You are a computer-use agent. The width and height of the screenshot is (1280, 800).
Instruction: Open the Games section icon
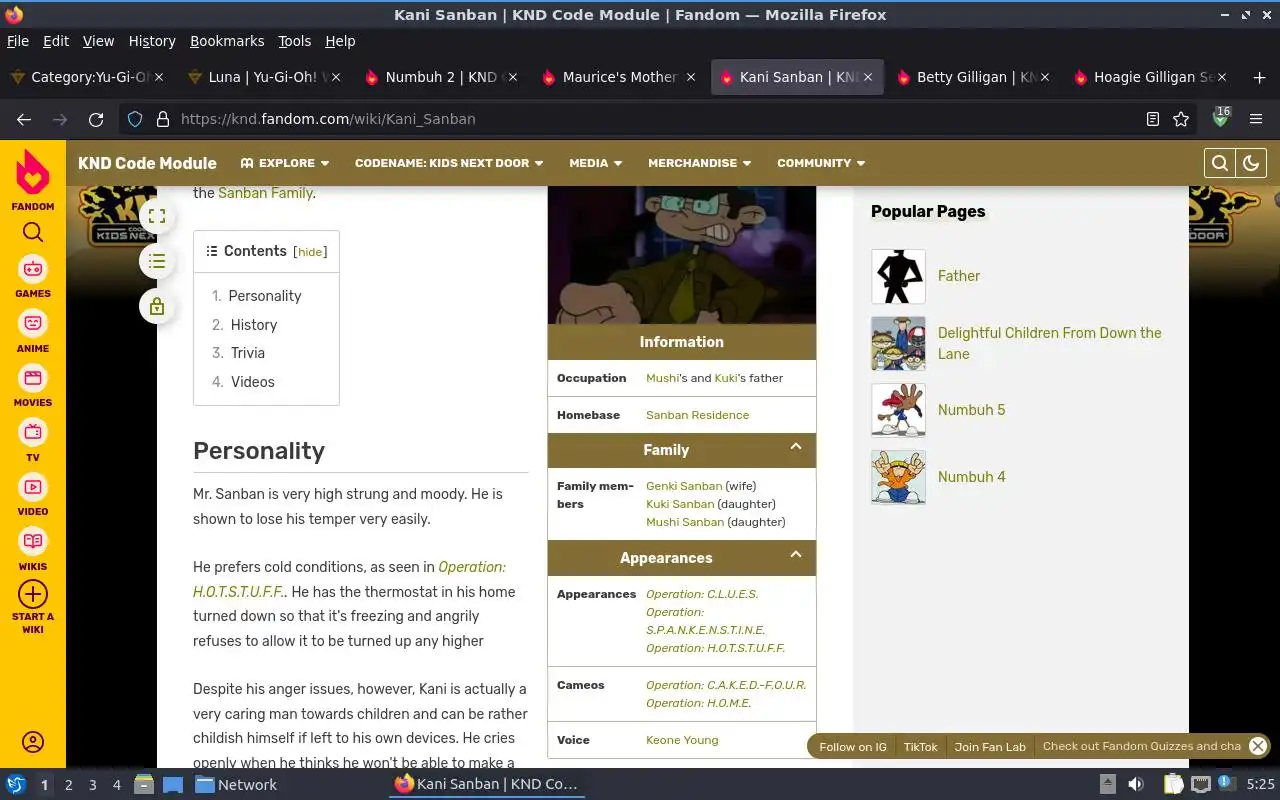[x=33, y=269]
